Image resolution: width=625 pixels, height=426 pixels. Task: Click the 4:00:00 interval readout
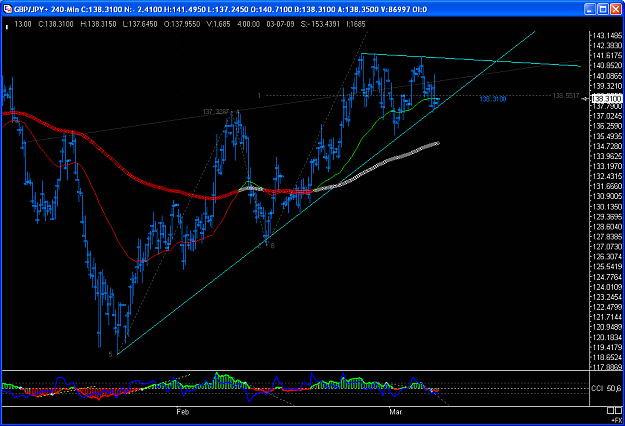(x=248, y=24)
